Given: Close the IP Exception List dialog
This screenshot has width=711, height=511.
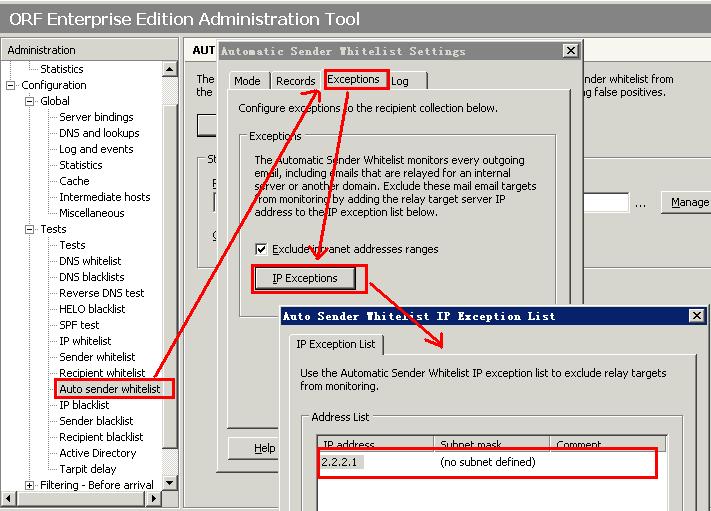Looking at the screenshot, I should [x=697, y=316].
